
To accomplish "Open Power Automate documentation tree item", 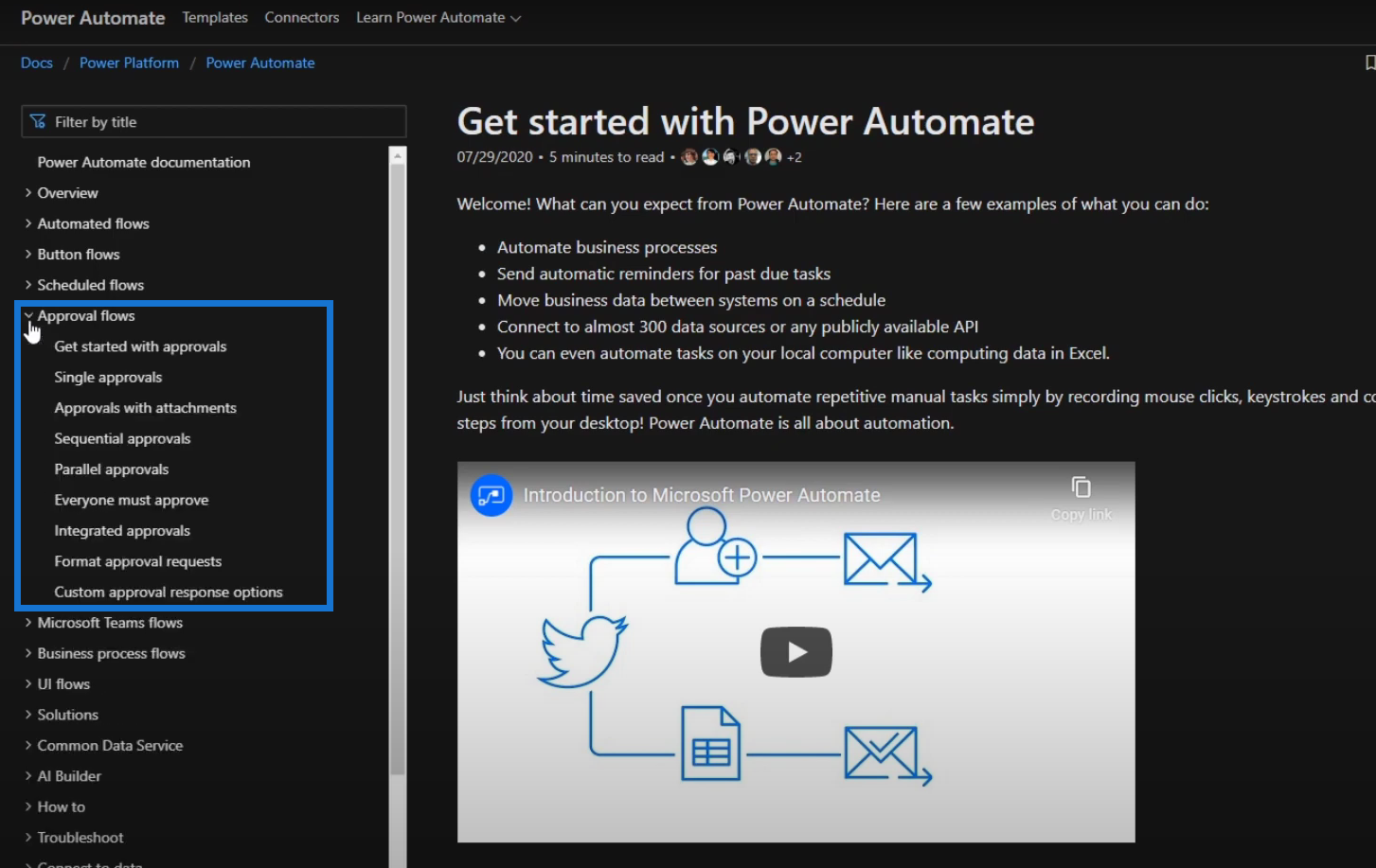I will pos(144,162).
